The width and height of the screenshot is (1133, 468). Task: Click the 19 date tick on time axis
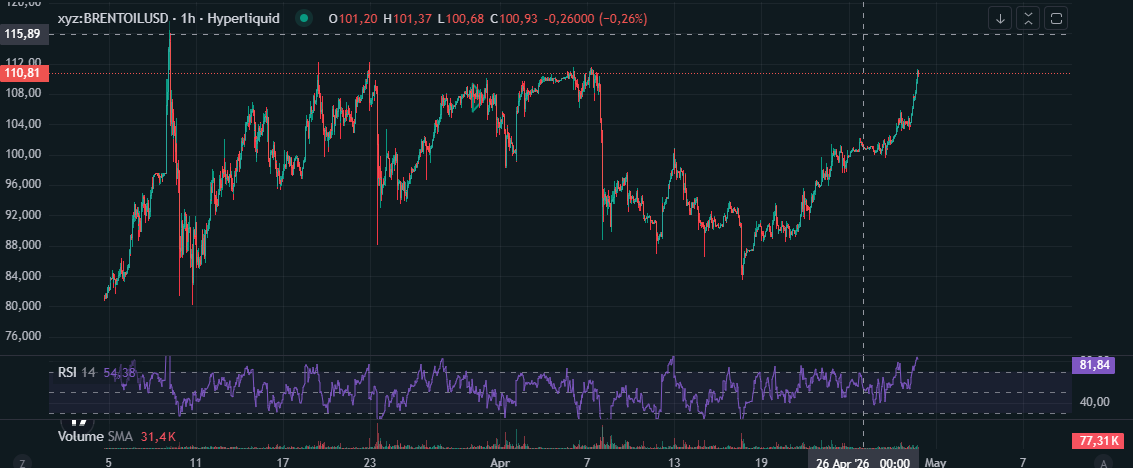pos(761,462)
